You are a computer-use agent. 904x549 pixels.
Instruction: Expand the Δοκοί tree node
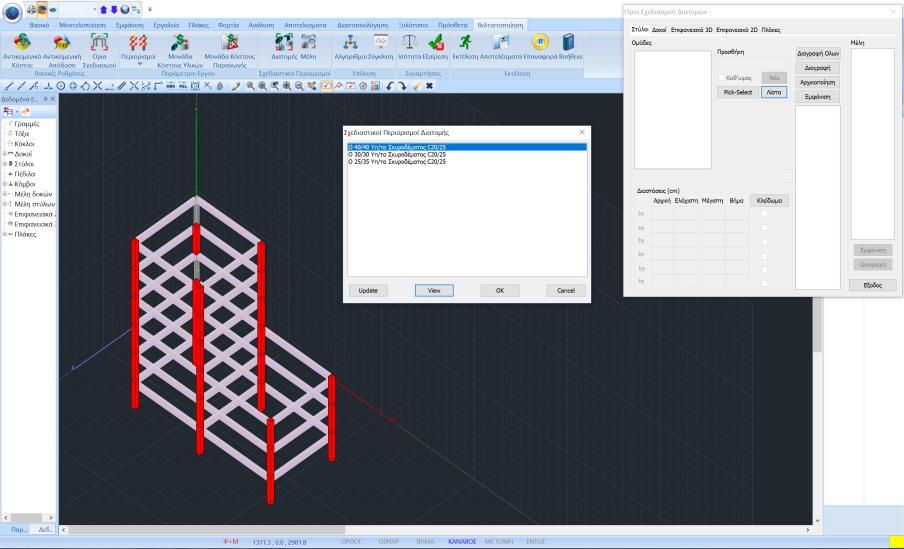5,154
